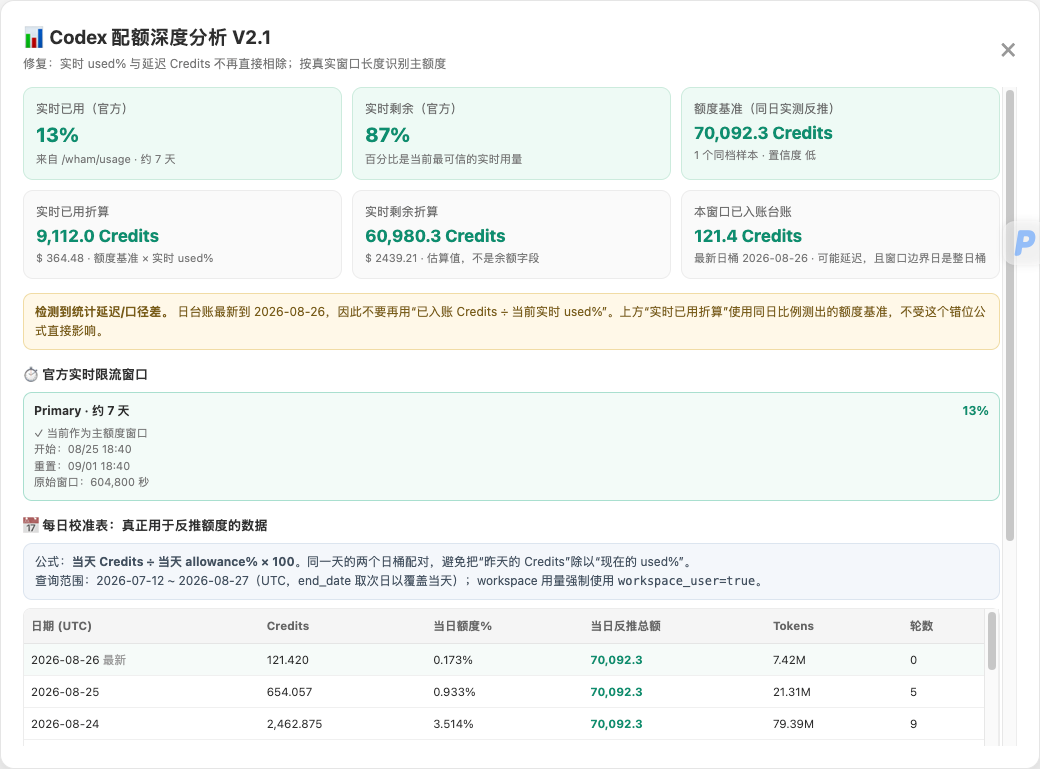Click the 13% value in Primary window
Viewport: 1040px width, 769px height.
coord(975,411)
